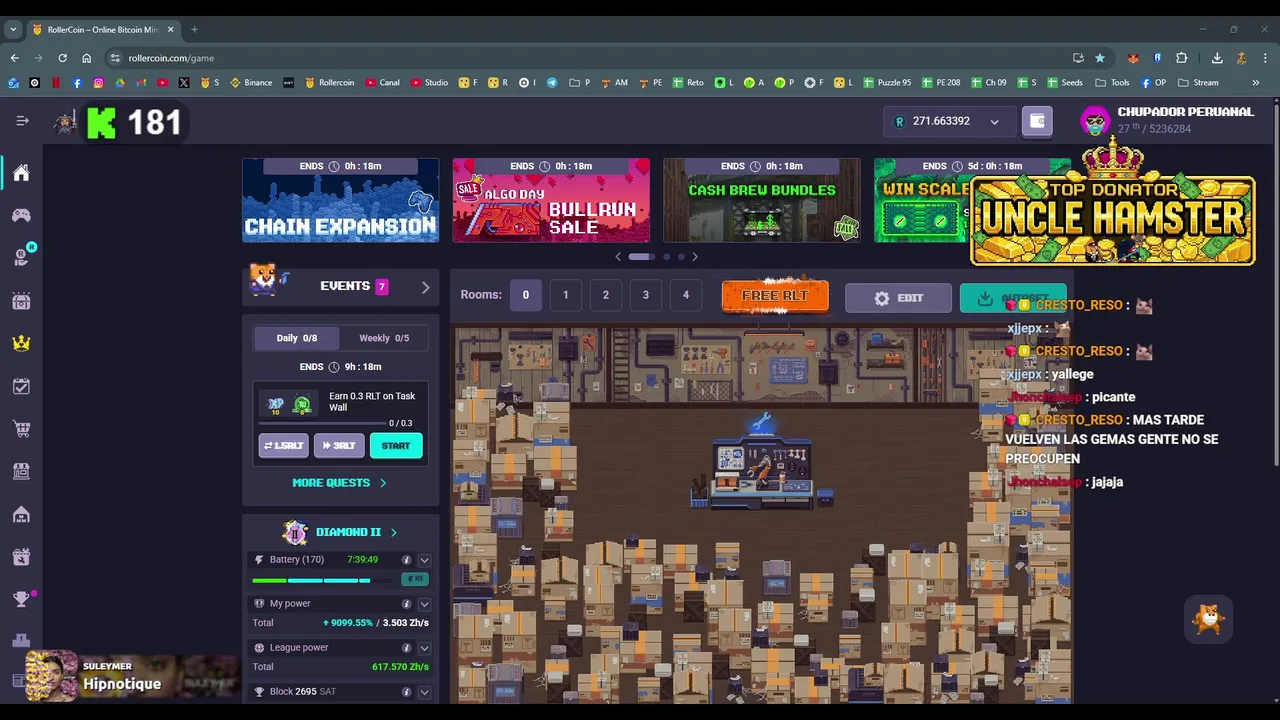Screen dimensions: 1280x720
Task: Open the Binance bookmark
Action: (251, 83)
